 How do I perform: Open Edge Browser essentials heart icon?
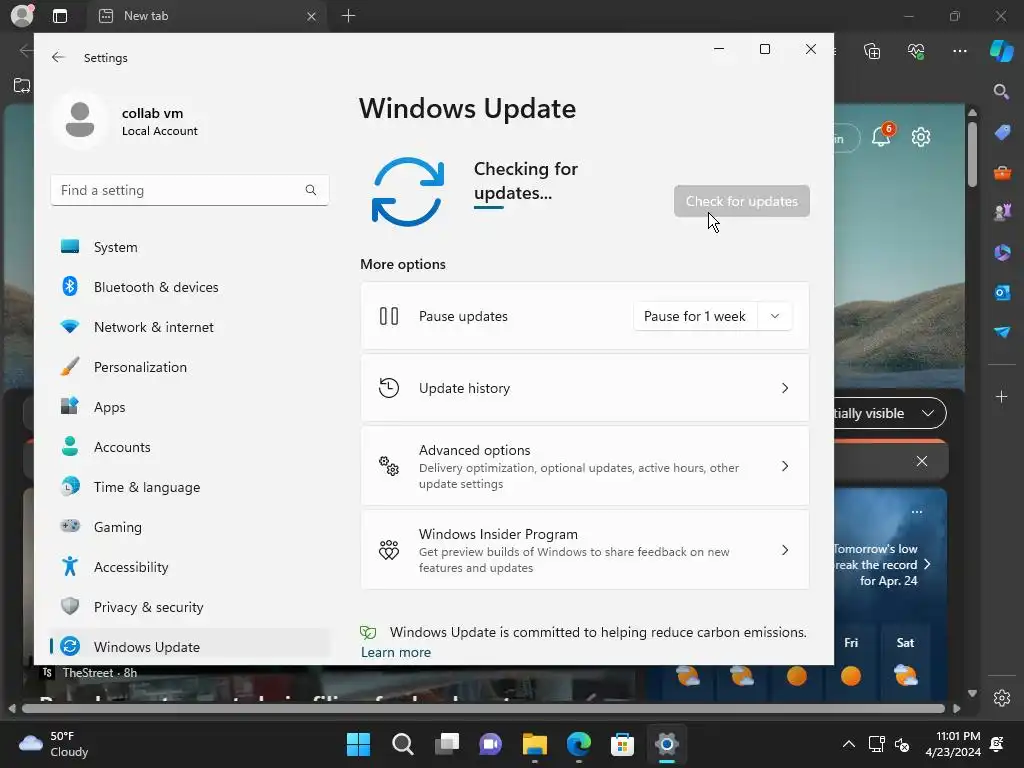point(916,51)
